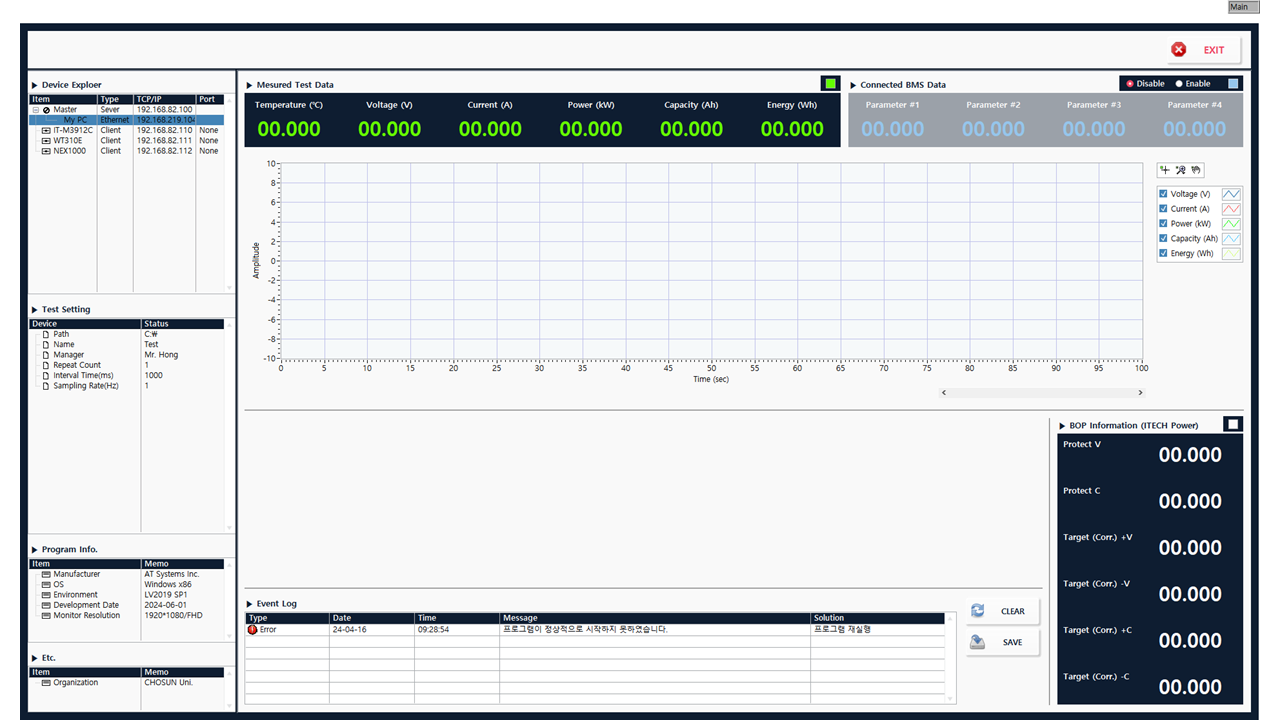Select the graph zoom magnifier tool

coord(1181,169)
